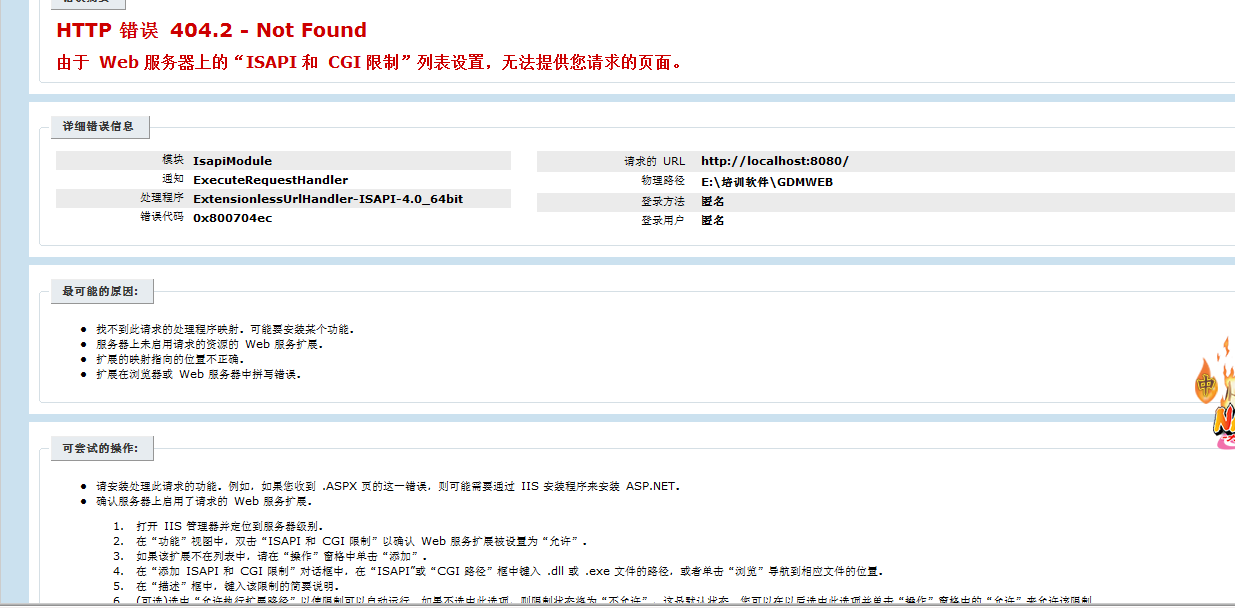Click the physical path E:\培训软件\GDMWEB
Screen dimensions: 1235x608
coord(766,182)
